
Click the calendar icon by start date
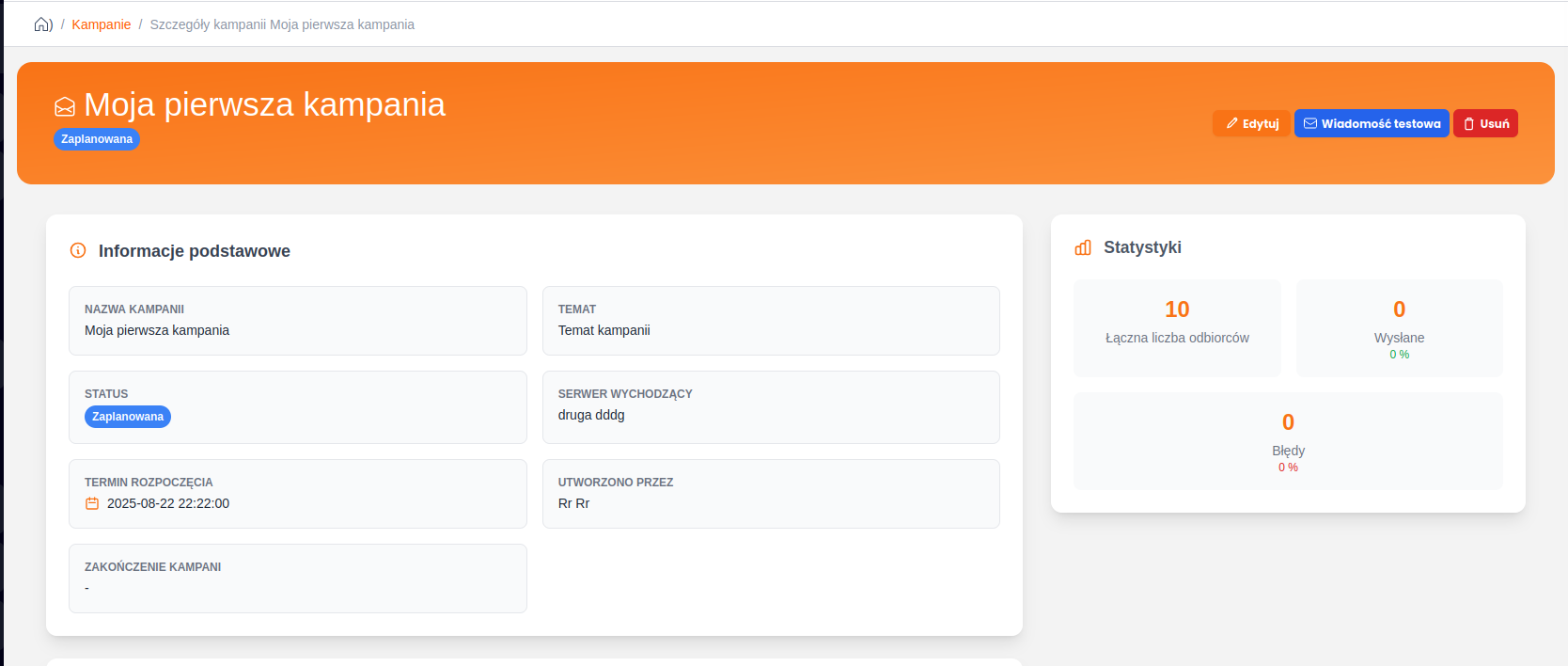pyautogui.click(x=92, y=503)
